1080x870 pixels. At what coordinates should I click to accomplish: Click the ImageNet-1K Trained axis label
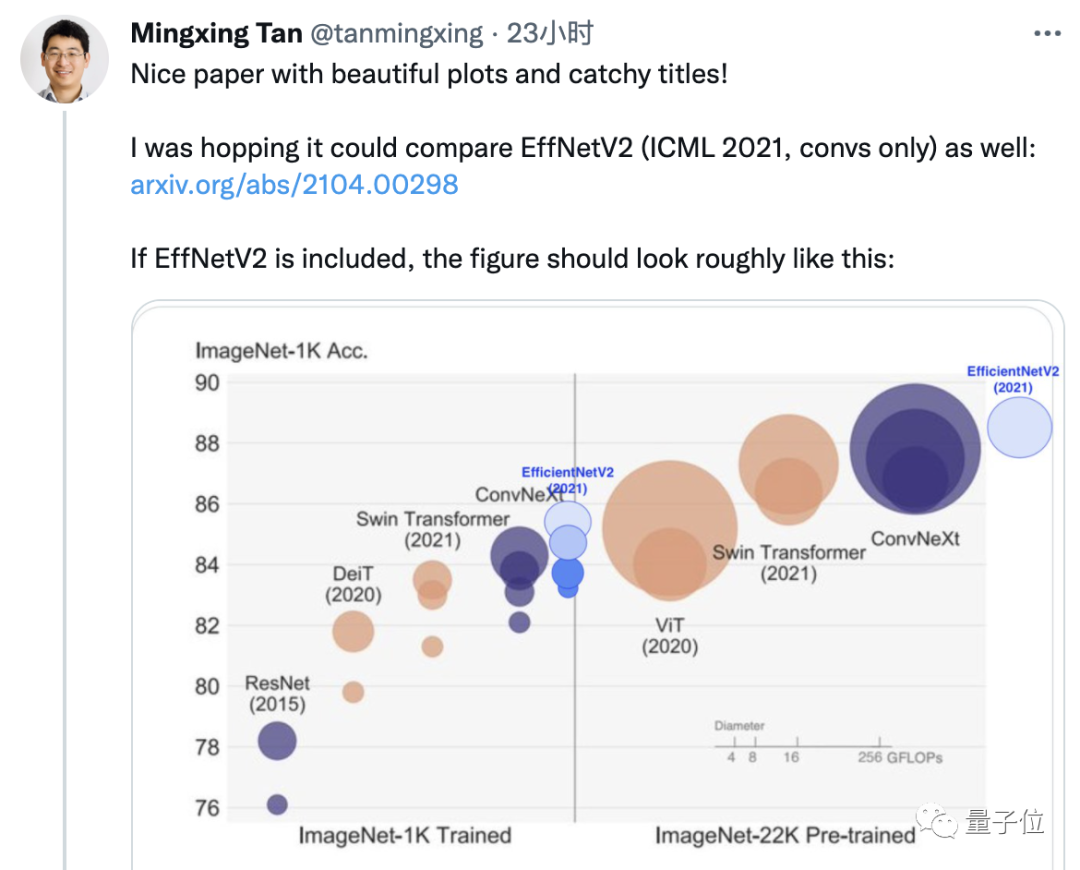tap(404, 835)
